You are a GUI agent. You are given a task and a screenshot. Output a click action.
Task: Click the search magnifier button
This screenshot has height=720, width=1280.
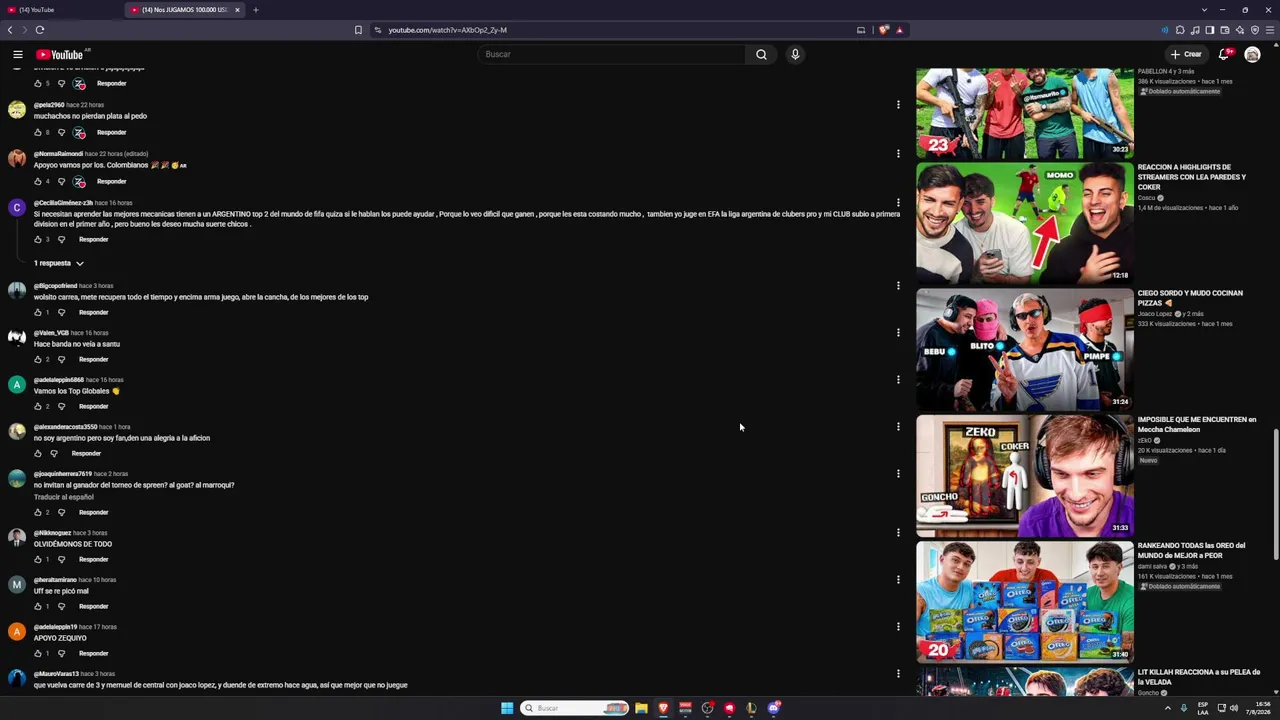click(x=761, y=54)
